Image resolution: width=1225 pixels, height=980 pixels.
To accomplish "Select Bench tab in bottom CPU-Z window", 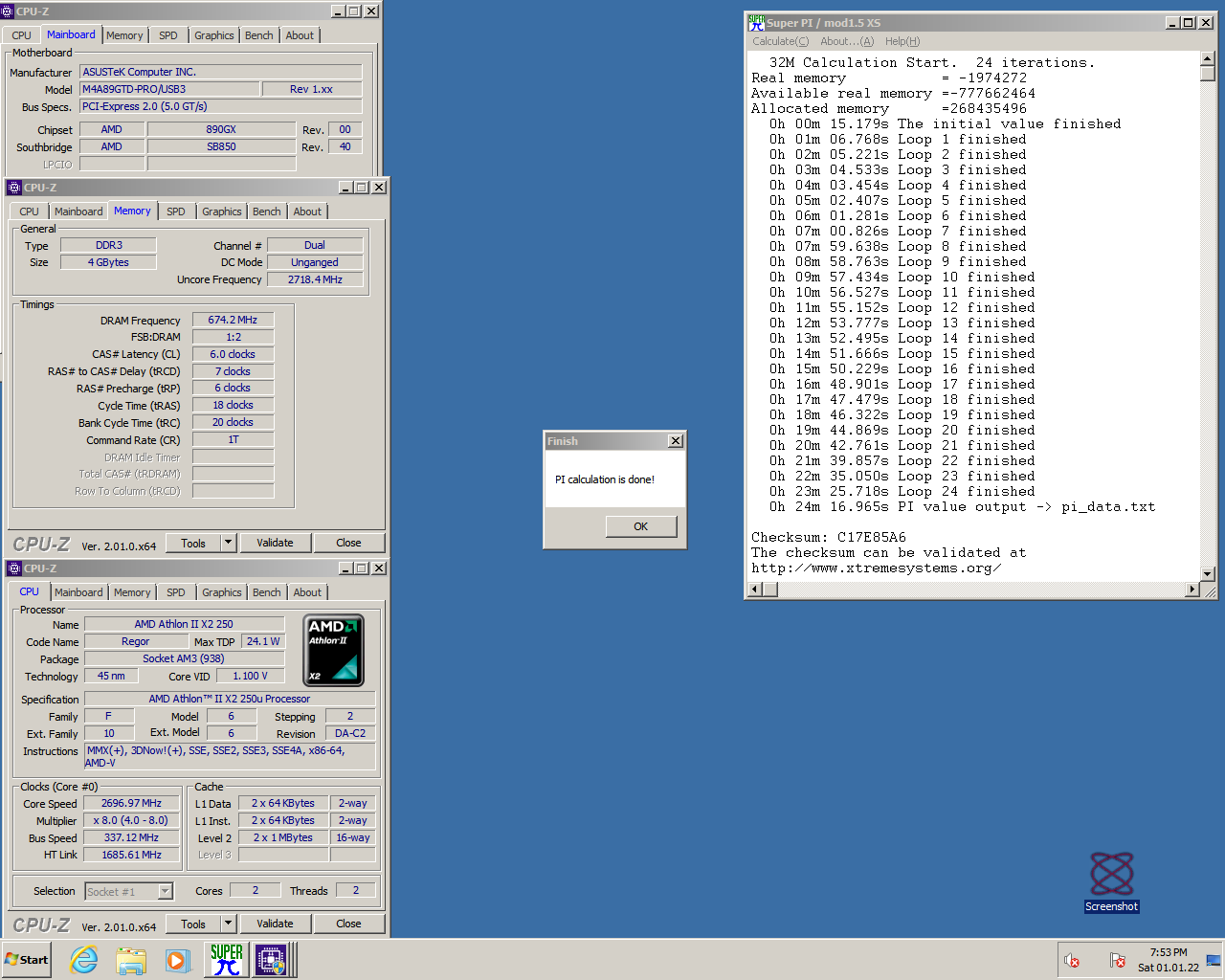I will [266, 592].
